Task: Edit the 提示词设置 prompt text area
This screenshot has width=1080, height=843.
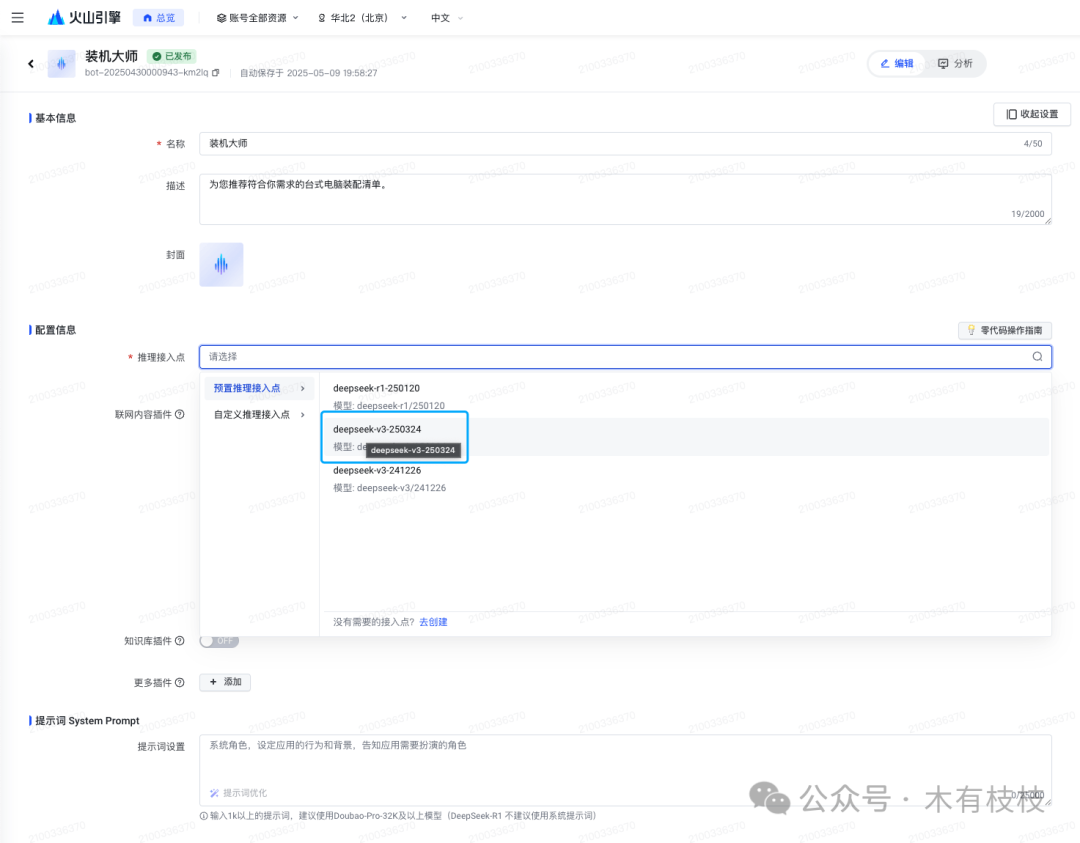Action: click(x=625, y=770)
